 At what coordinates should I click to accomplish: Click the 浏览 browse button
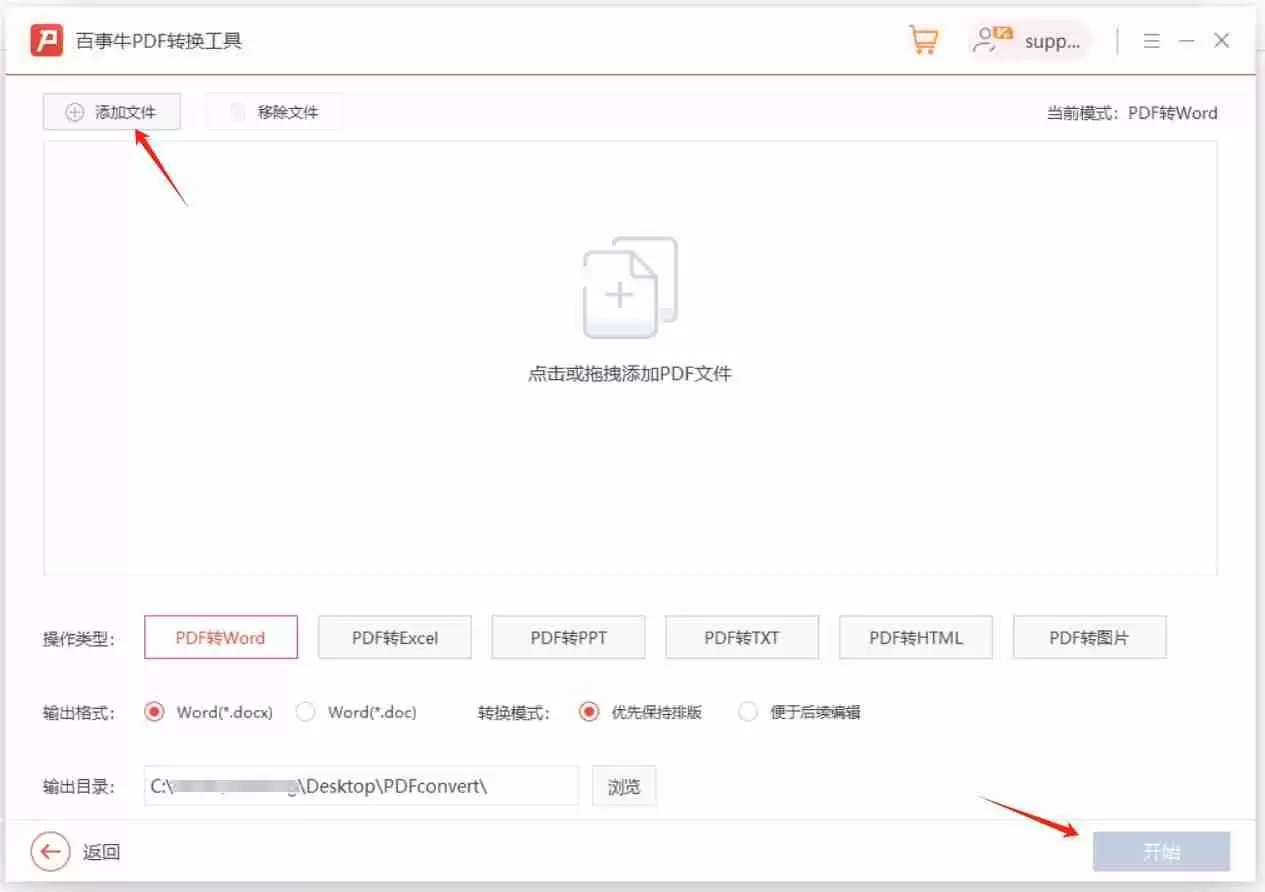[x=623, y=786]
